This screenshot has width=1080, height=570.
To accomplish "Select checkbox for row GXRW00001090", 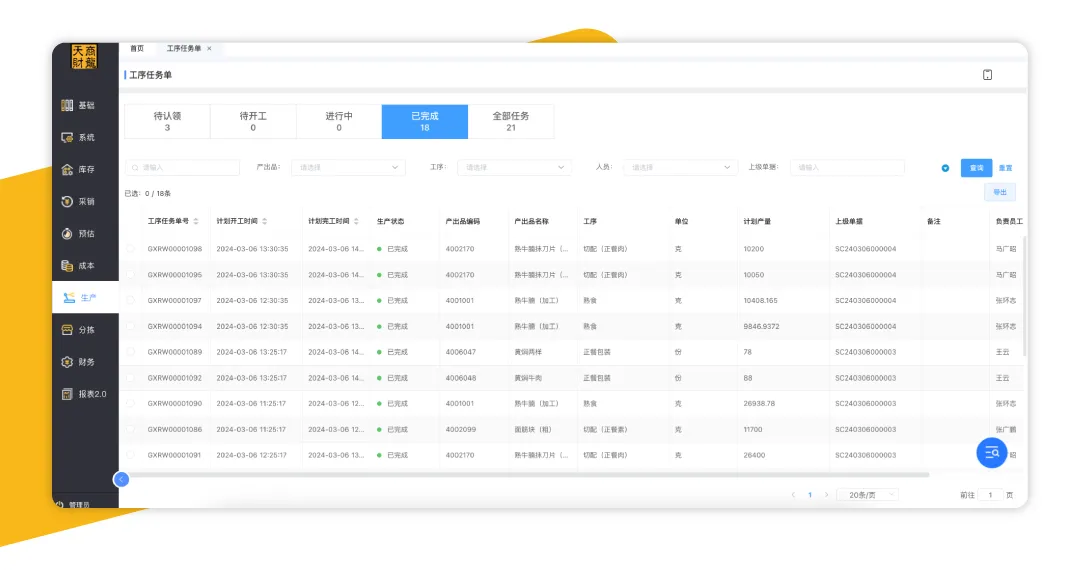I will click(130, 403).
